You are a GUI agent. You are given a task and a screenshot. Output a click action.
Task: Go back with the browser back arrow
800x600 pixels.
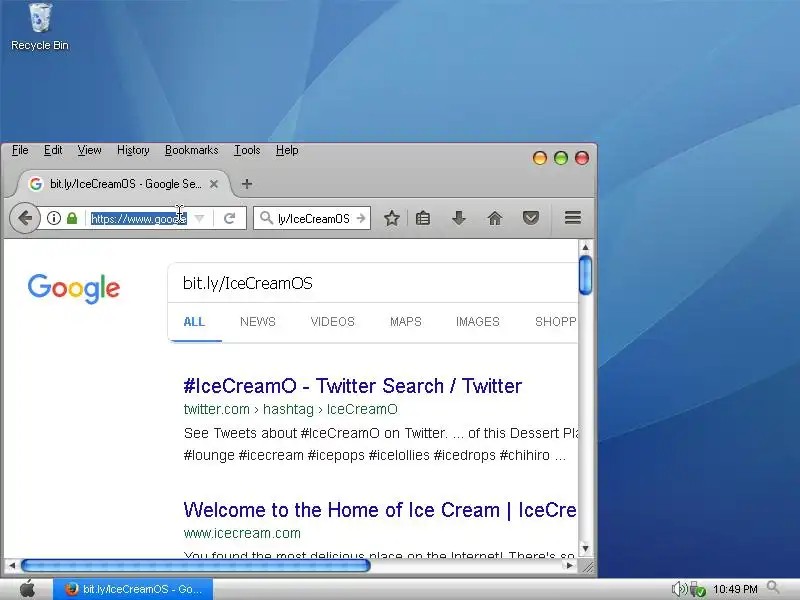click(24, 218)
